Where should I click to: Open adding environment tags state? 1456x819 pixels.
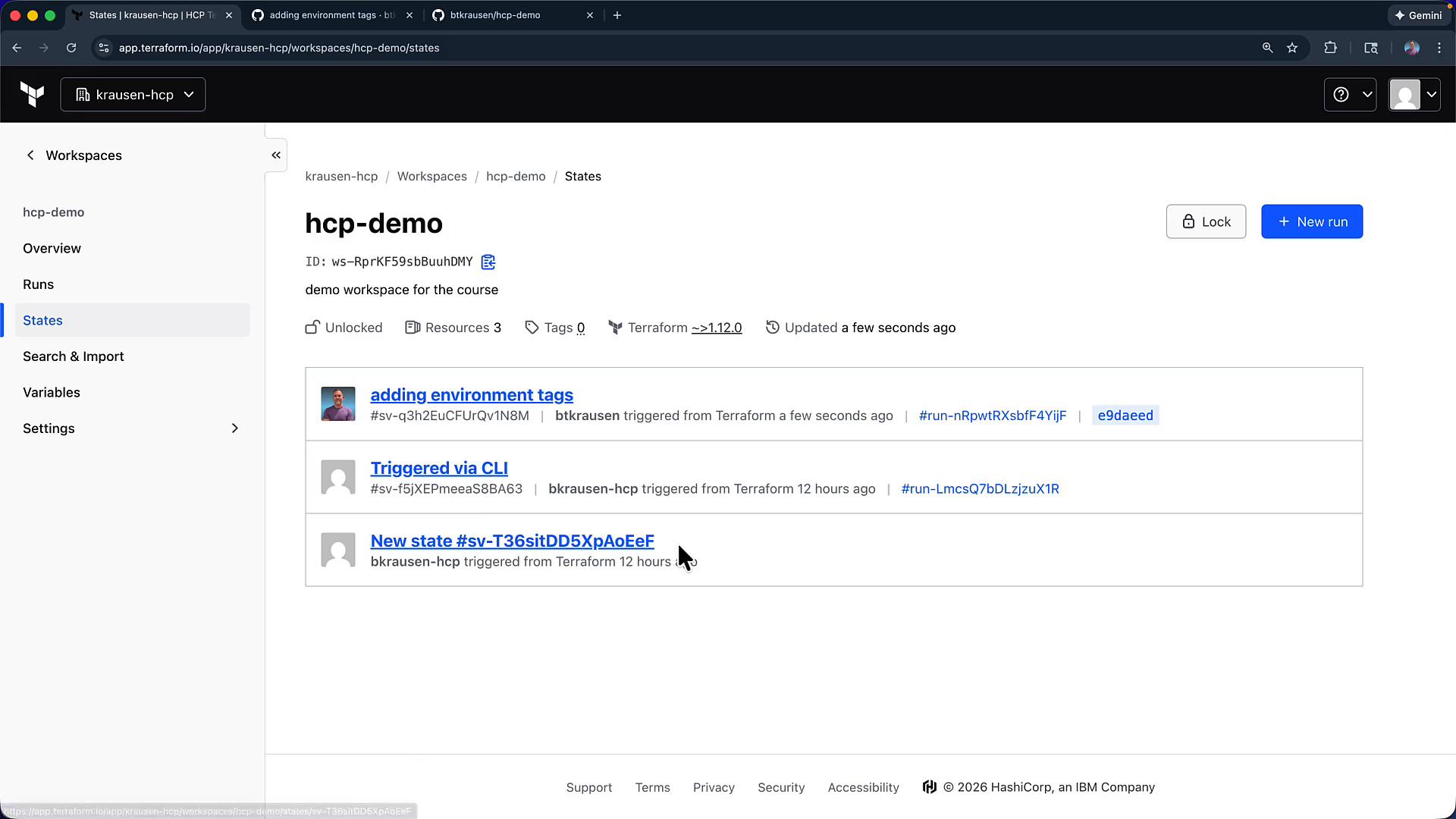pos(472,395)
